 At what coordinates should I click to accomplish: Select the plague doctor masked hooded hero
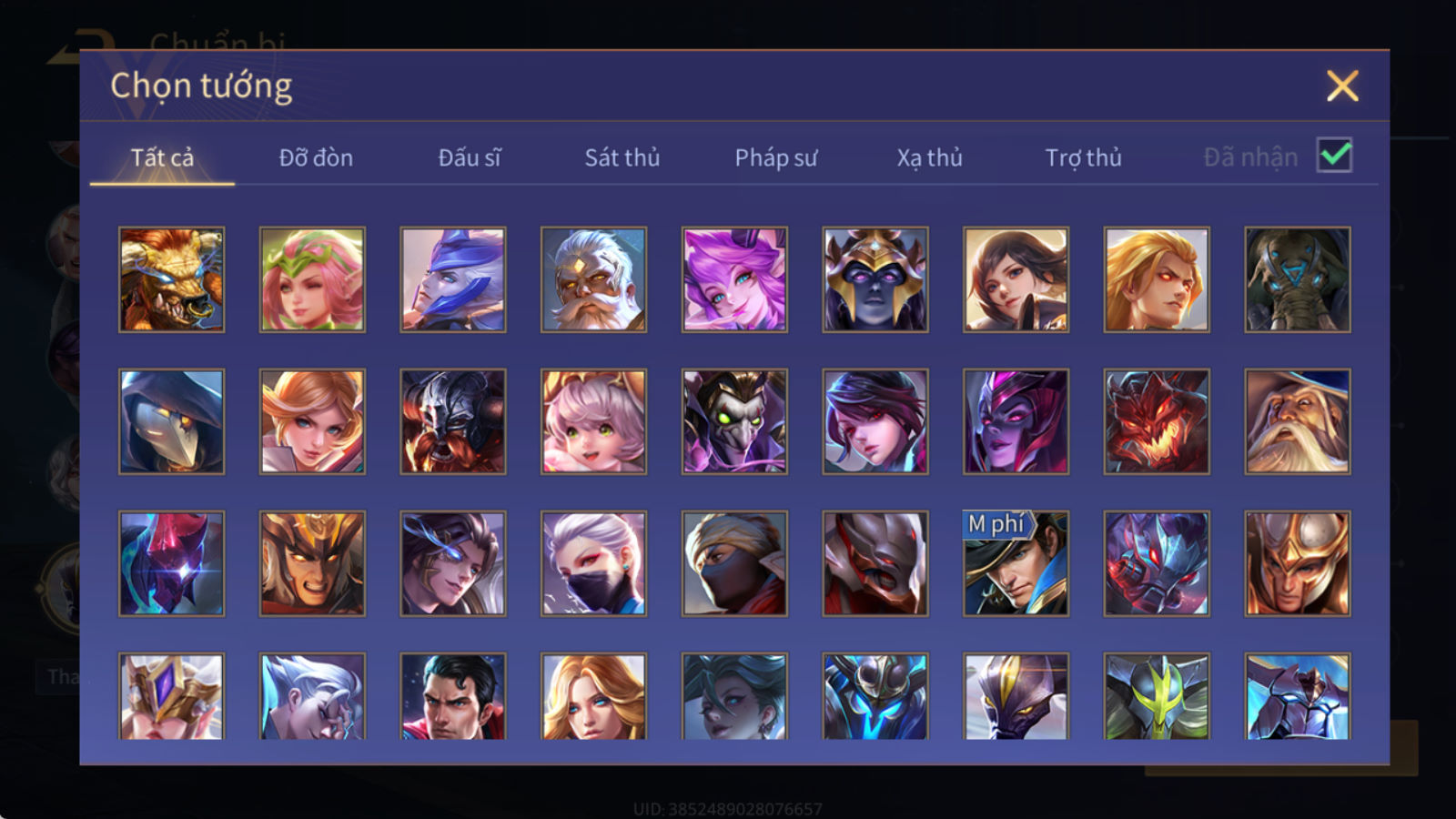pos(171,421)
